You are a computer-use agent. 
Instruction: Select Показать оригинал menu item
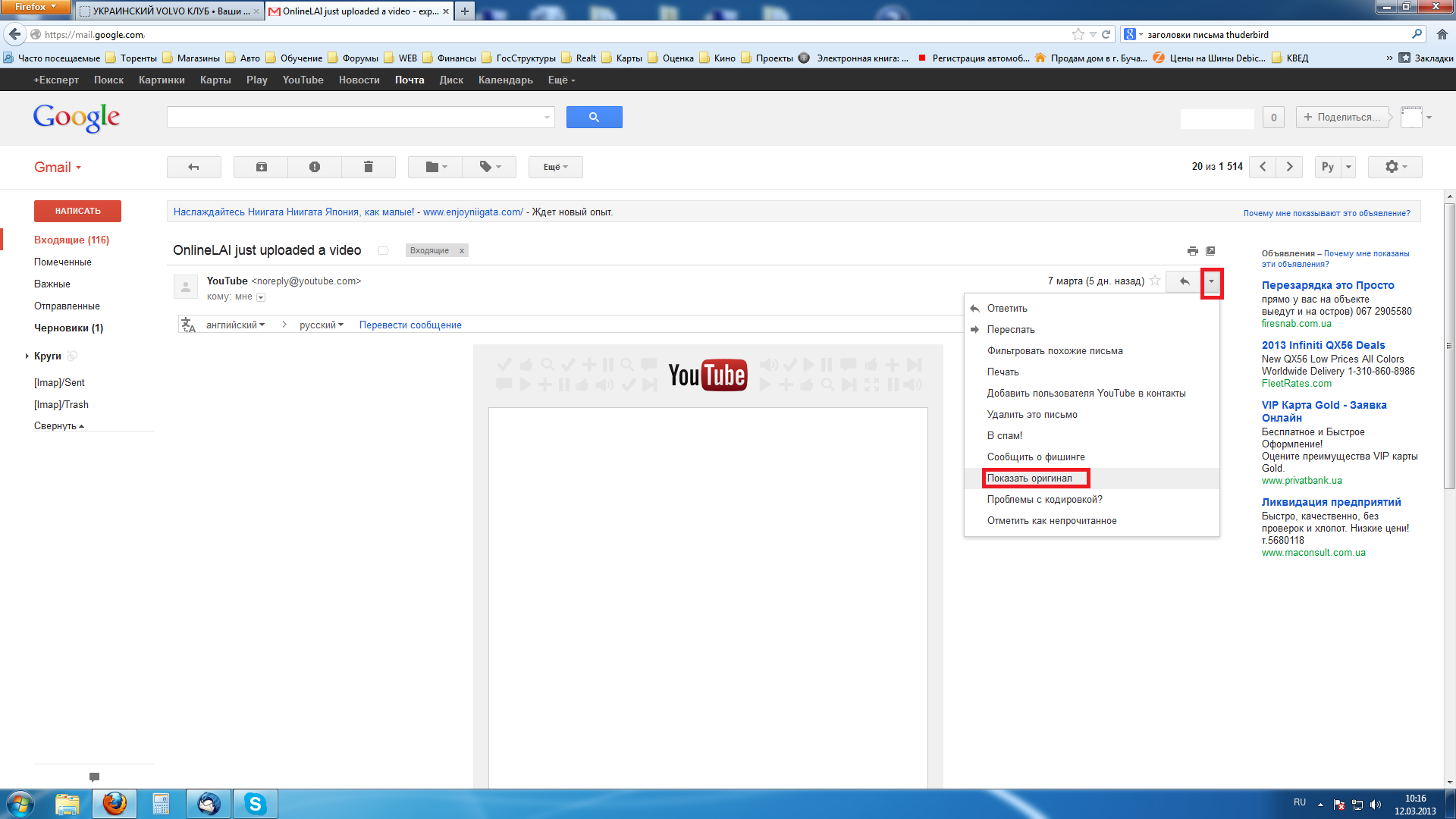click(1029, 479)
